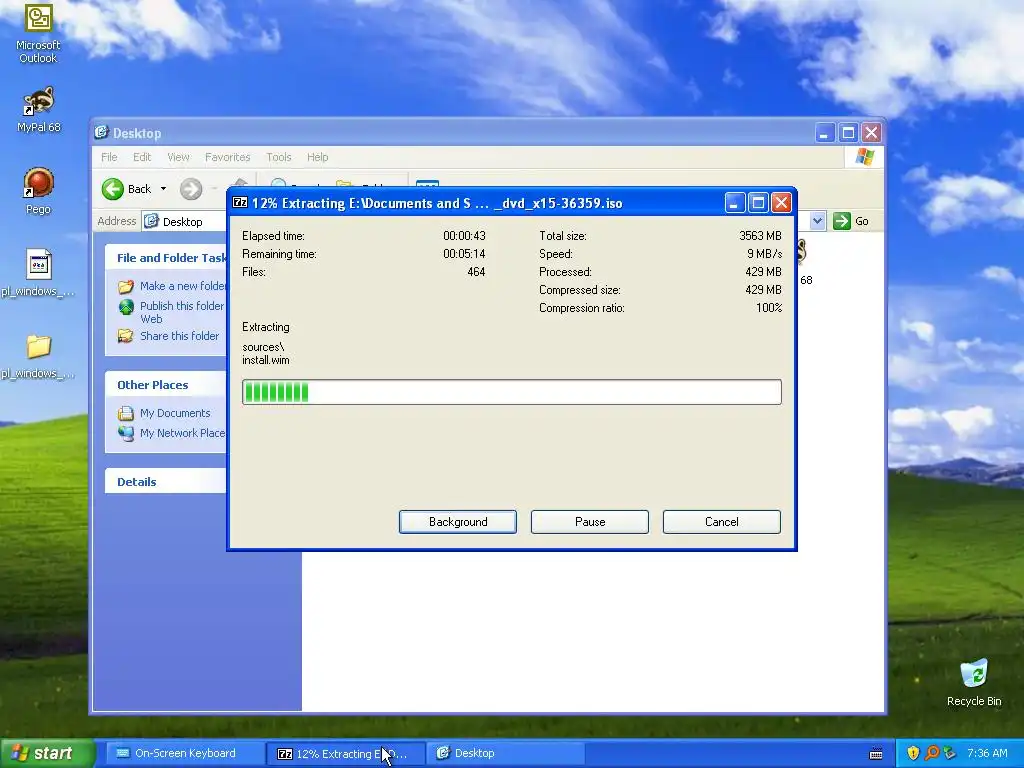
Task: Pause the extraction
Action: point(590,522)
